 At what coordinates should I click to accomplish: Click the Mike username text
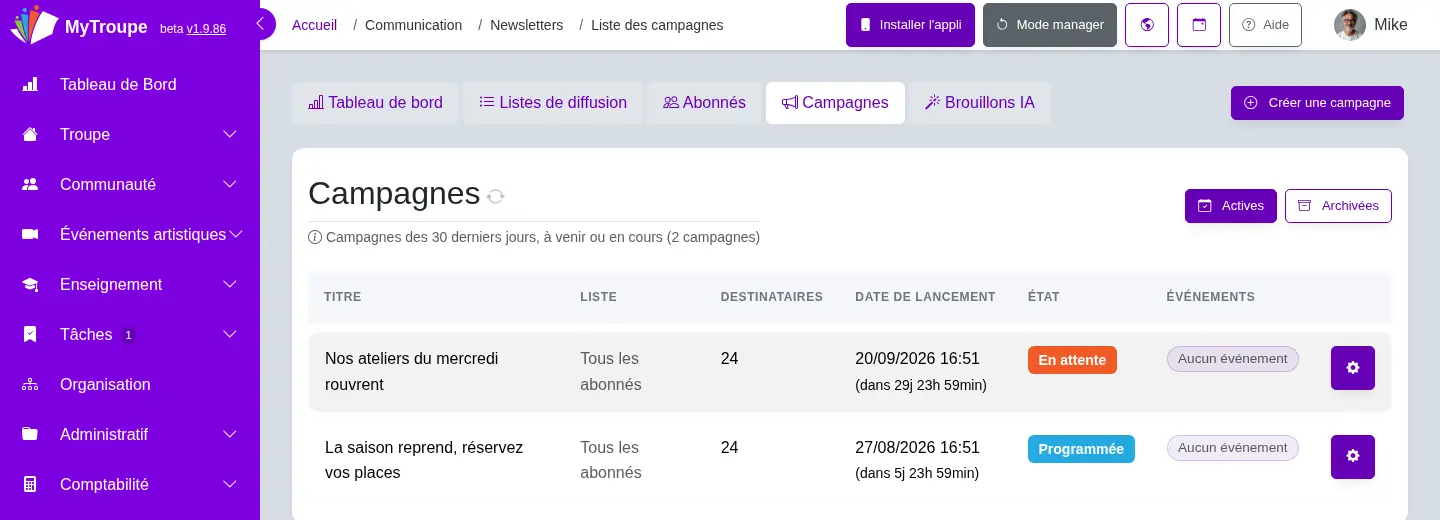1390,25
